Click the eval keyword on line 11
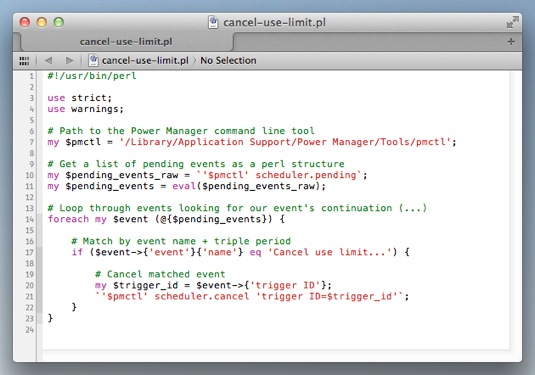 pos(184,186)
